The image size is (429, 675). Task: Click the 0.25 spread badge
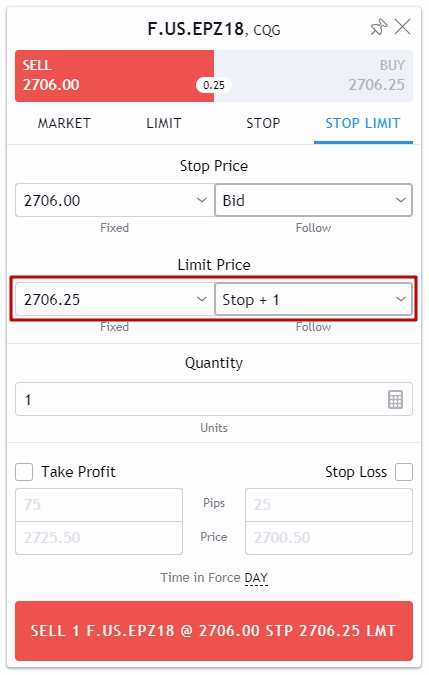click(x=214, y=85)
